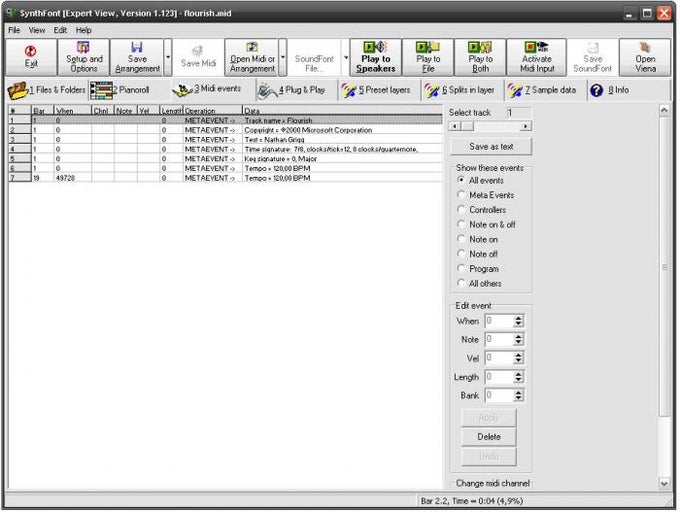Viewport: 680px width, 512px height.
Task: Open the Splits in layer tab
Action: click(460, 90)
